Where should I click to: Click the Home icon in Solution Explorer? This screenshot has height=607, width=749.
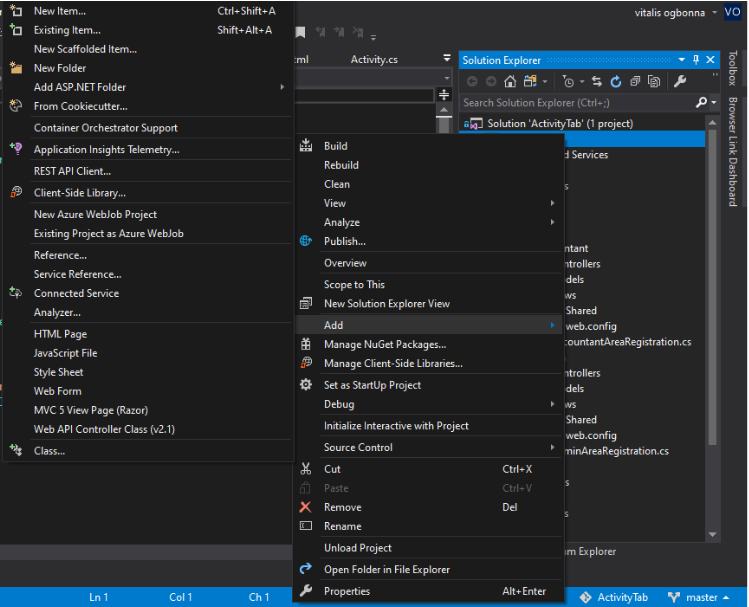click(x=510, y=82)
